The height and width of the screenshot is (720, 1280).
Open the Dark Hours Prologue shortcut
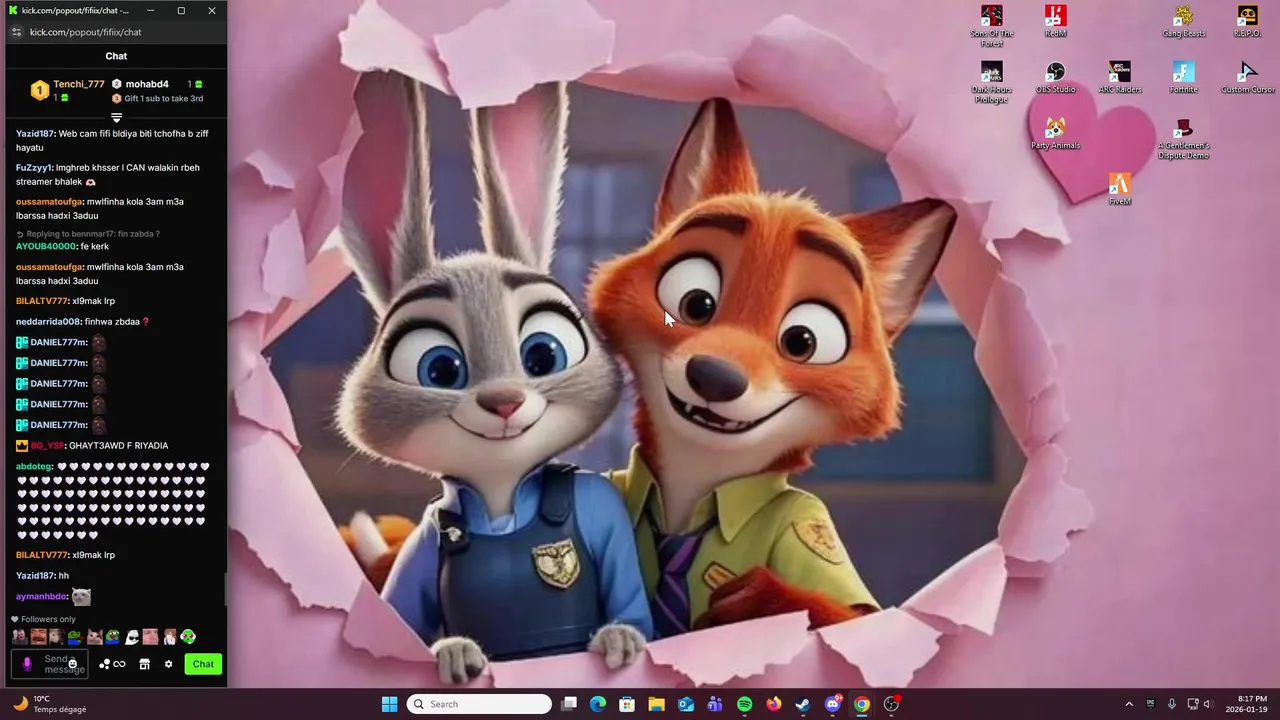pos(992,82)
